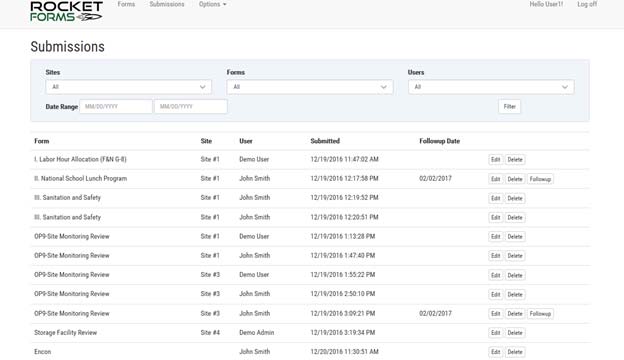Click the Site column header
The width and height of the screenshot is (624, 360).
(x=206, y=141)
